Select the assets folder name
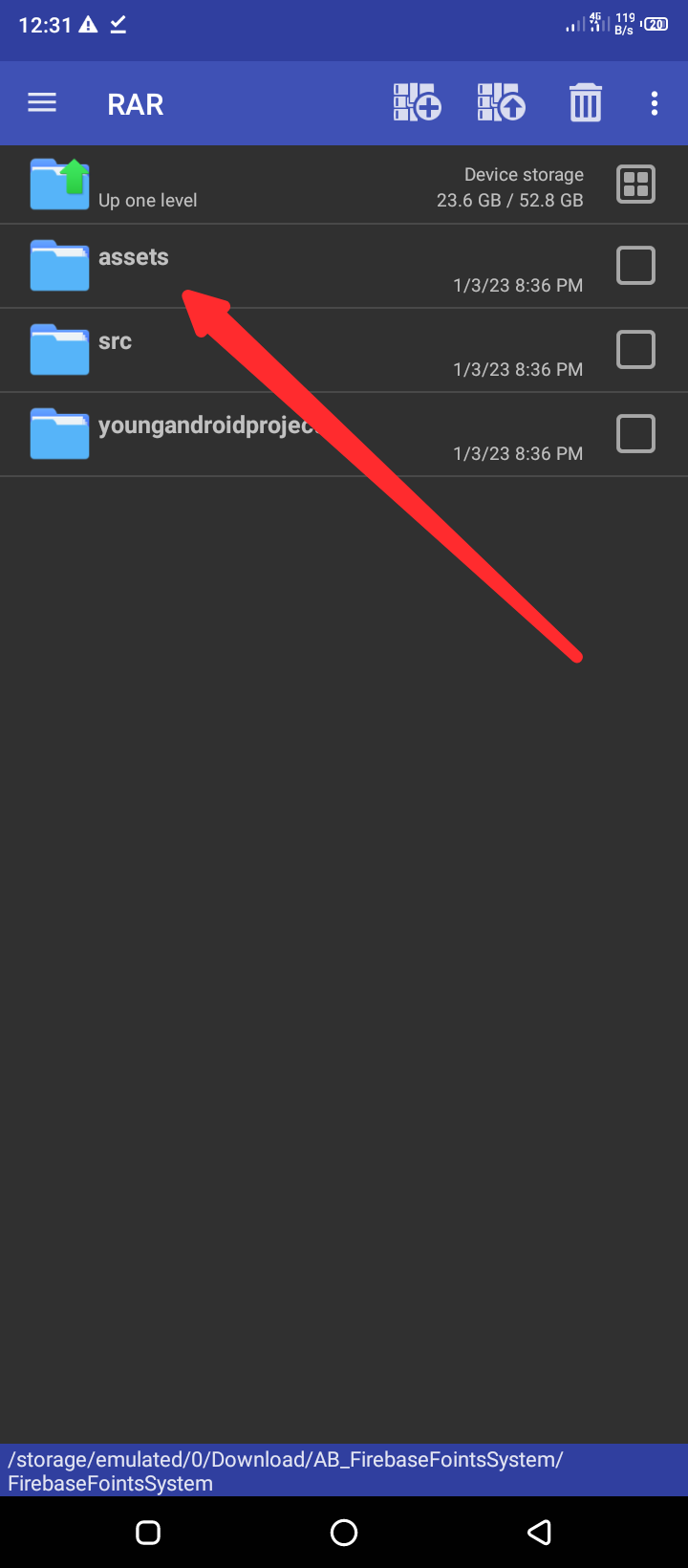 134,257
